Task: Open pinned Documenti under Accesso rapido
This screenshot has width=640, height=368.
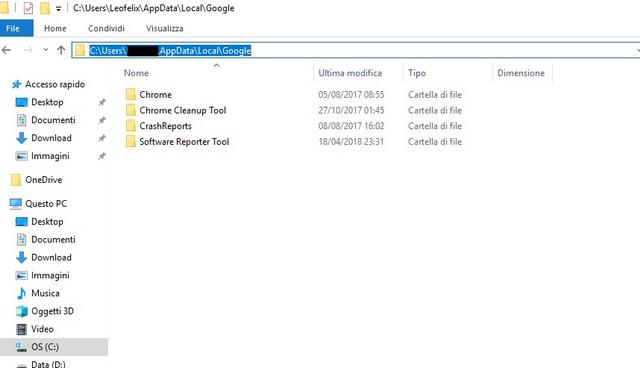Action: click(53, 120)
